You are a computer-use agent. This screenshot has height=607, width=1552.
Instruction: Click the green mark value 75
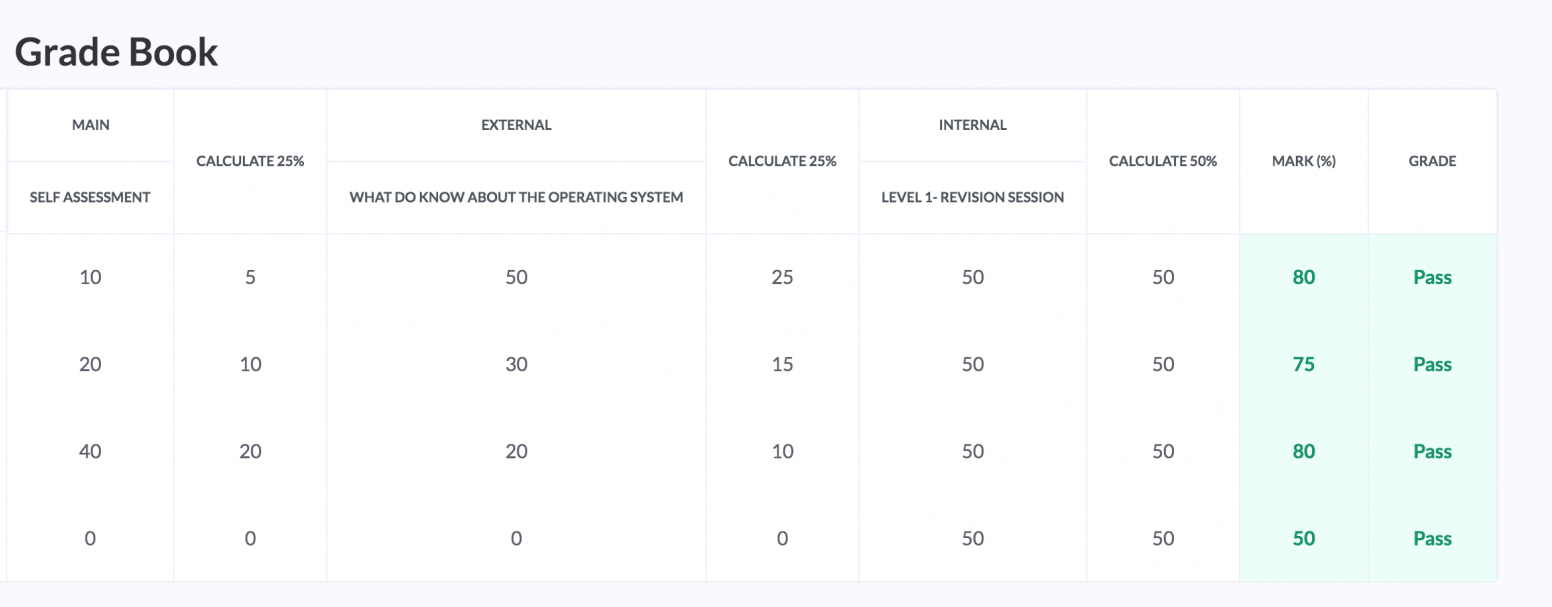(1303, 365)
